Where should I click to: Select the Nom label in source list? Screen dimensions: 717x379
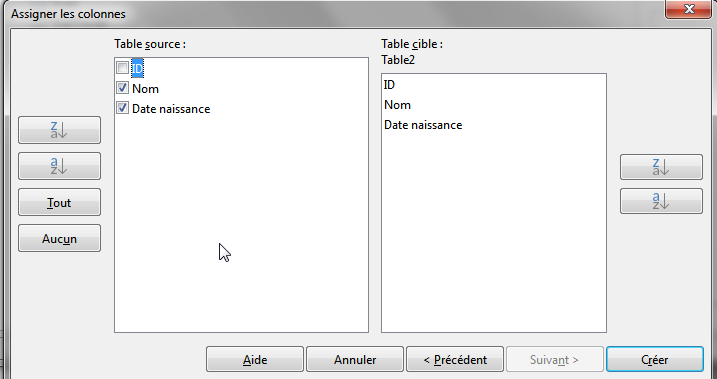[x=145, y=88]
